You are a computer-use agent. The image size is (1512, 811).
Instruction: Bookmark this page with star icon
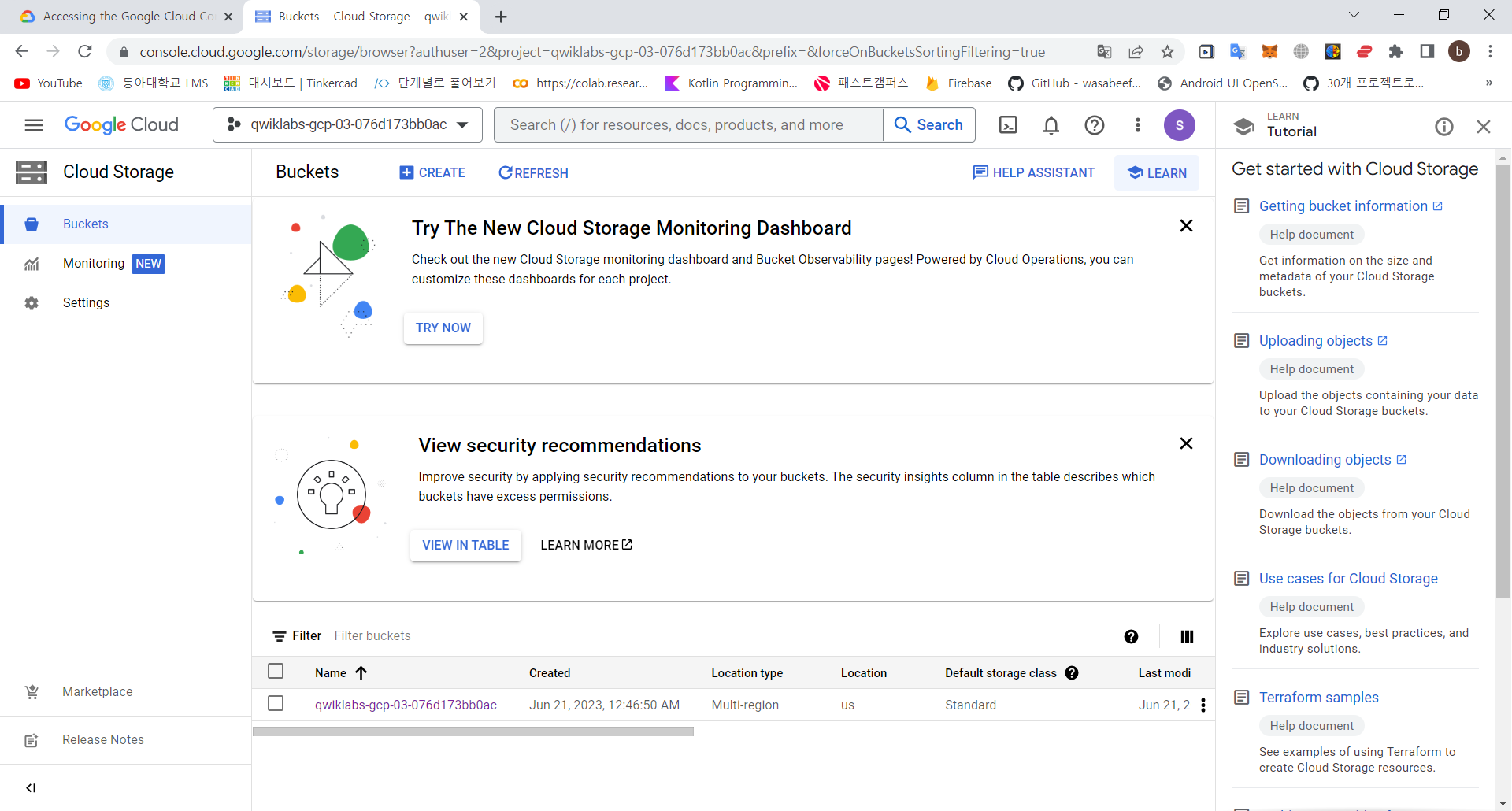pos(1167,52)
